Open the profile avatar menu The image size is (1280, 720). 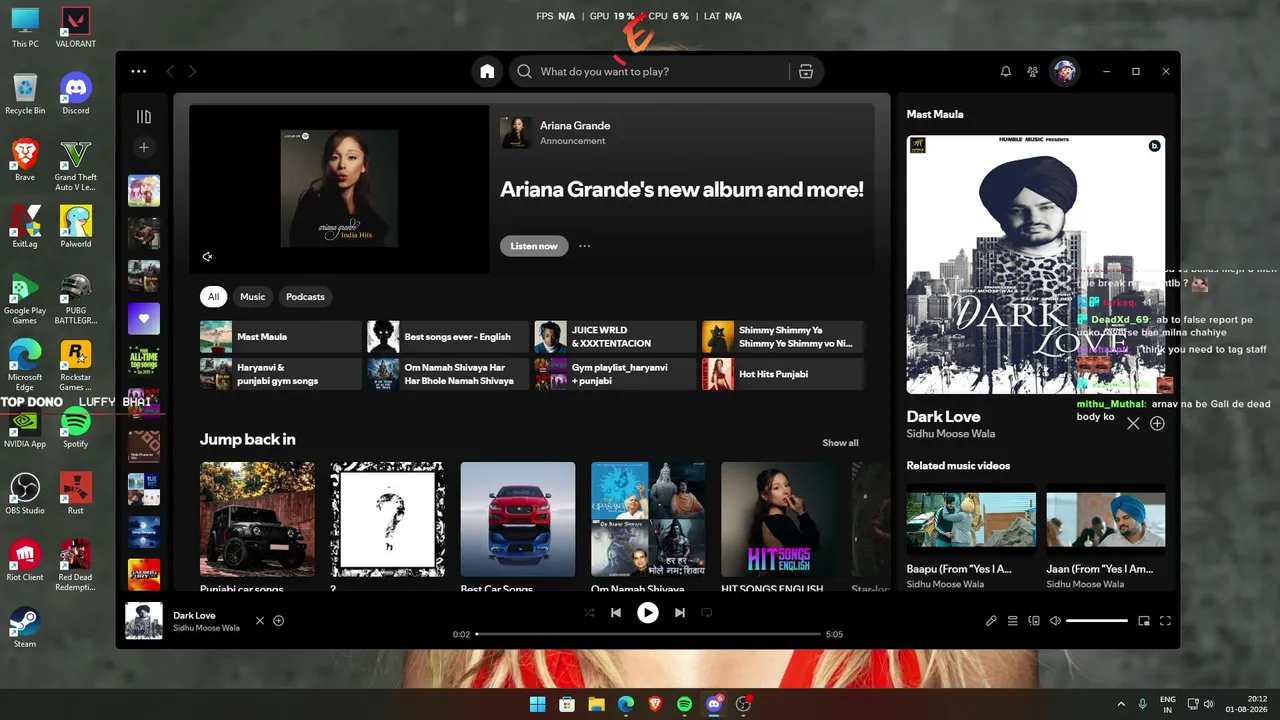click(x=1064, y=72)
